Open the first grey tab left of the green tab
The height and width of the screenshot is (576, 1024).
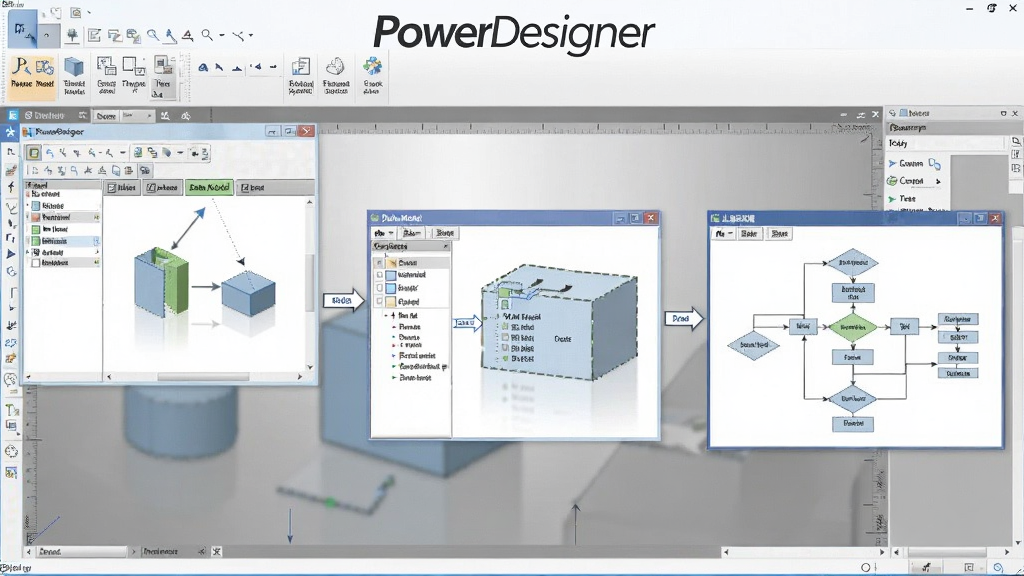pyautogui.click(x=122, y=187)
